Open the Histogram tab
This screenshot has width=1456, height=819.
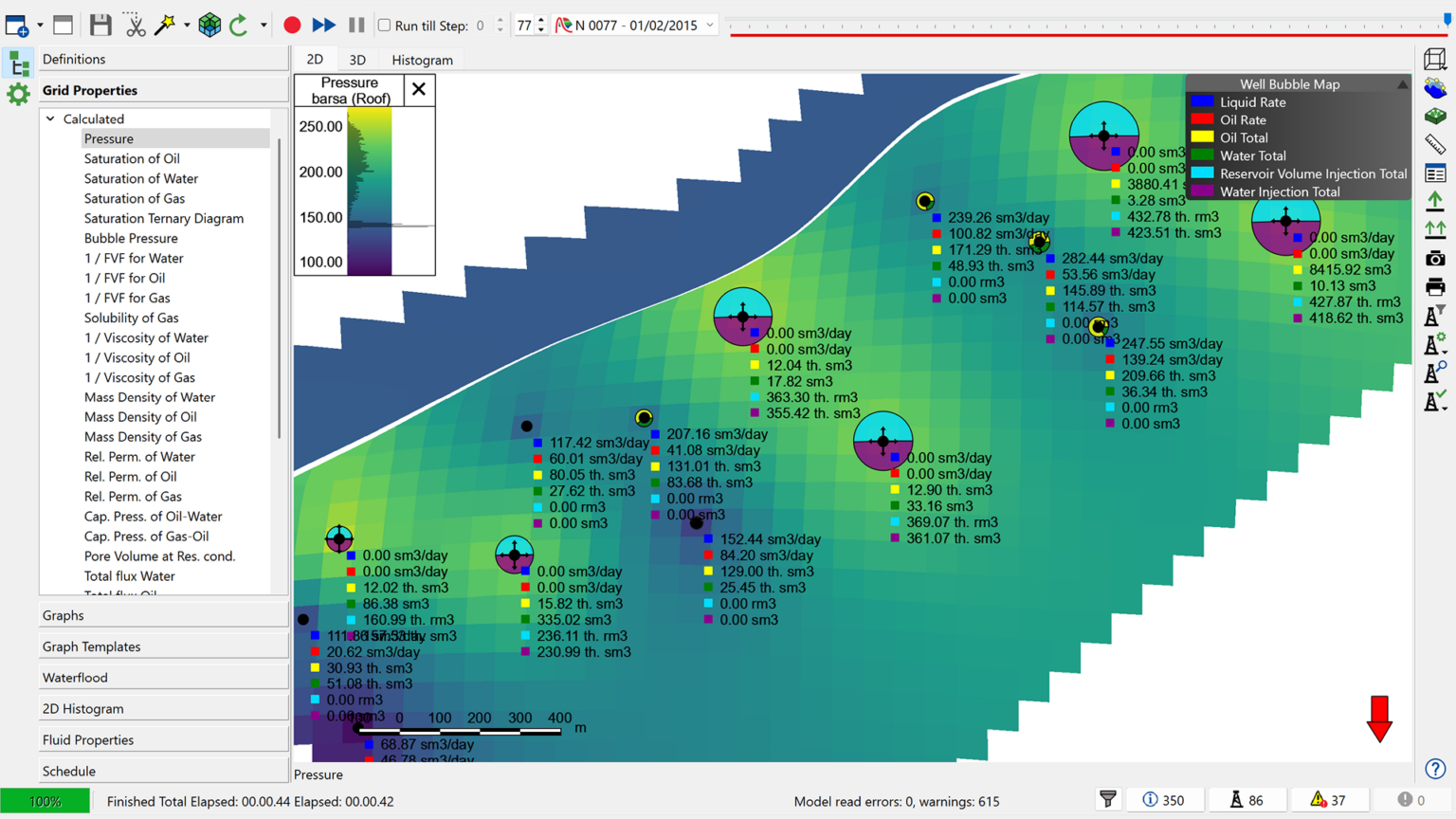pyautogui.click(x=422, y=60)
